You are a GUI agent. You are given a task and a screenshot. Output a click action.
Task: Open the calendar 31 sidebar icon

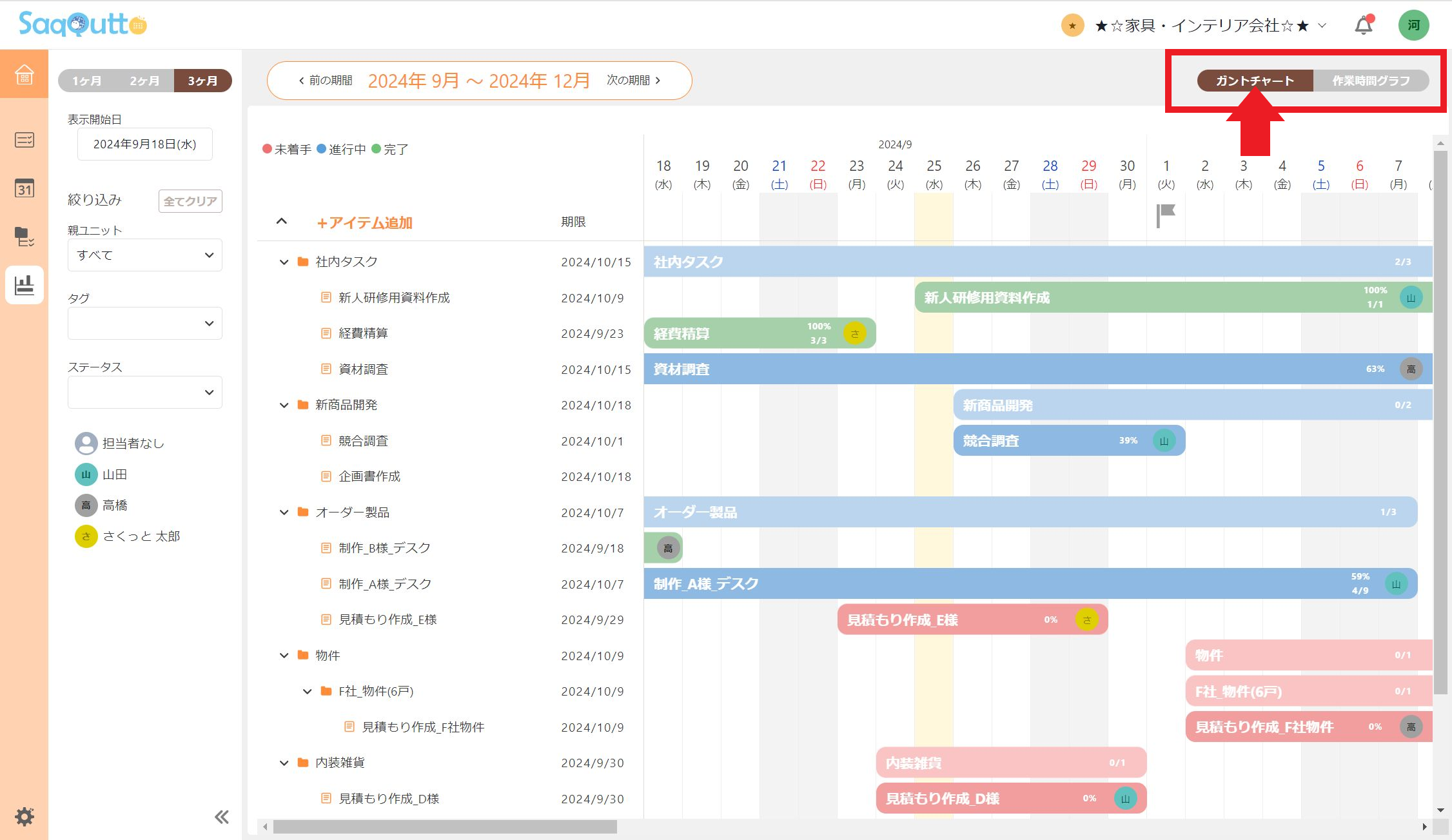(24, 188)
